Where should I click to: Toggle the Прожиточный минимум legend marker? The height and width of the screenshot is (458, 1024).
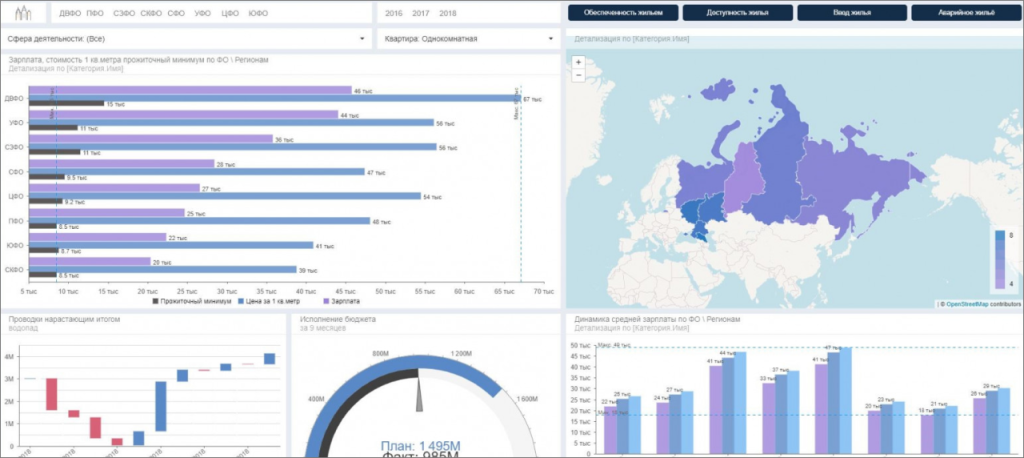point(156,300)
